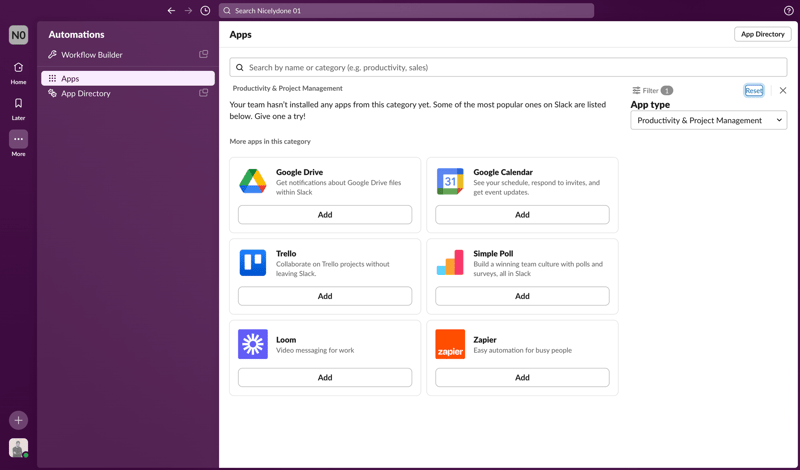Screen dimensions: 800x470
Task: Add Google Drive app
Action: point(325,215)
